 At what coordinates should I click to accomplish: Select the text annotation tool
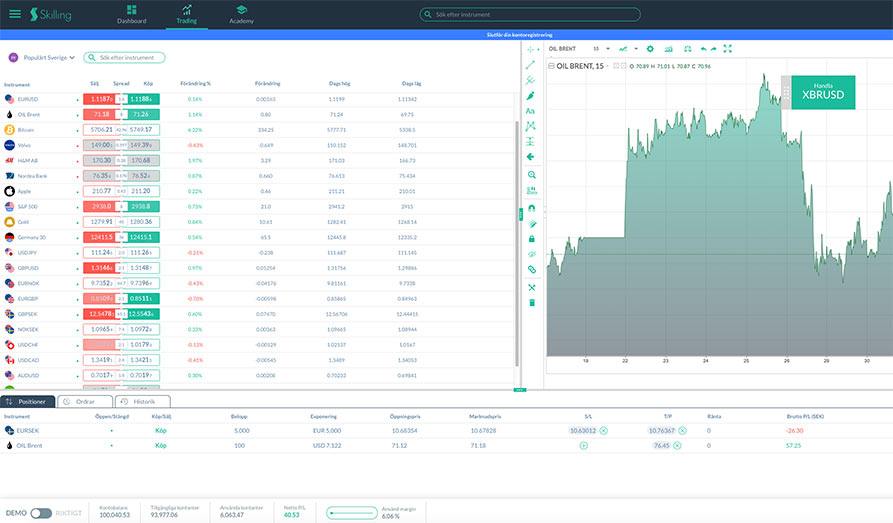click(530, 111)
